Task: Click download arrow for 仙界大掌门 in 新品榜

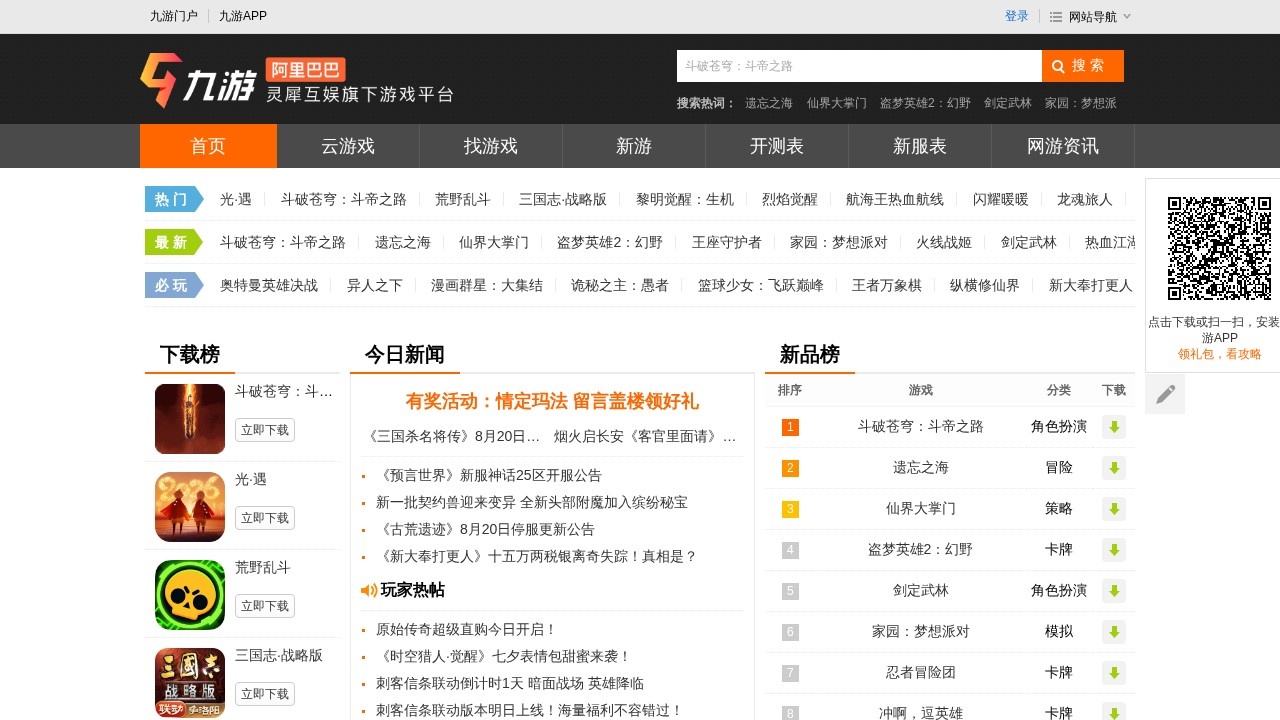Action: 1114,509
